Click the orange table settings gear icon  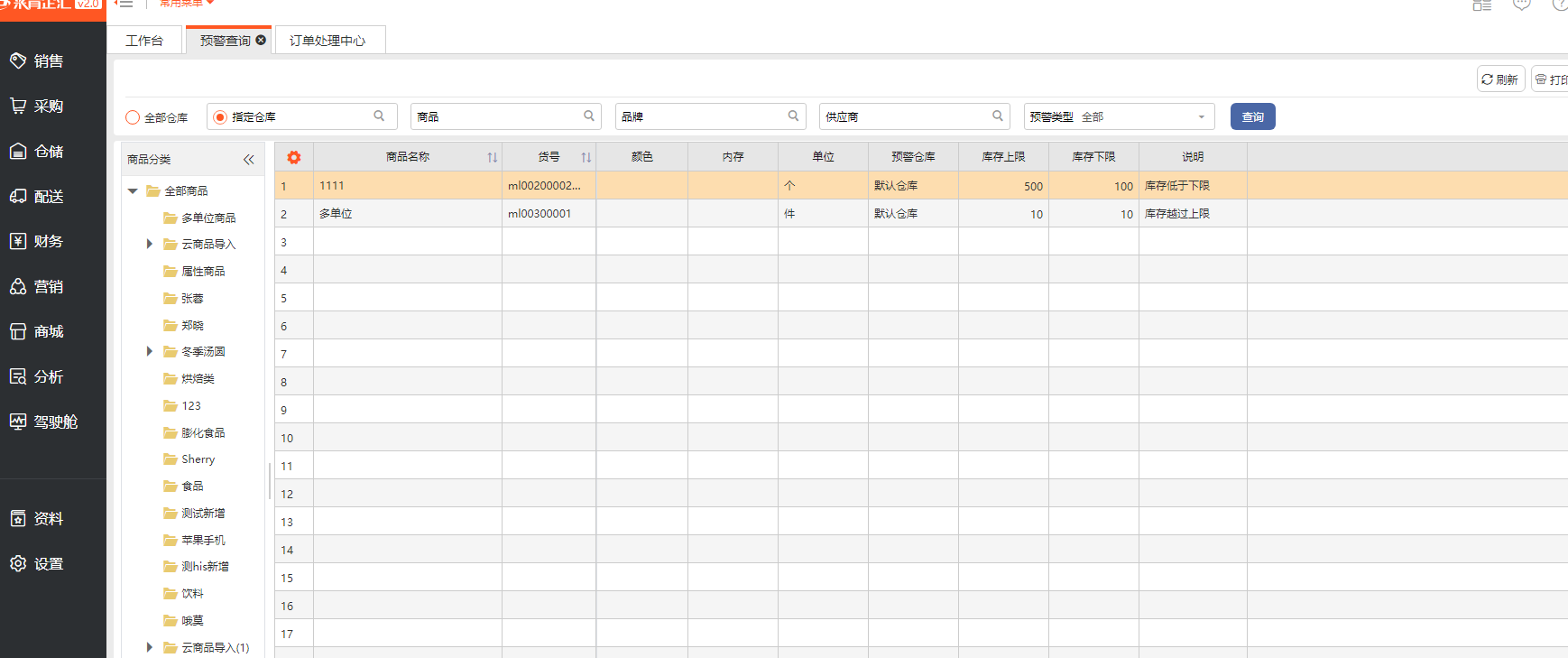(x=294, y=157)
